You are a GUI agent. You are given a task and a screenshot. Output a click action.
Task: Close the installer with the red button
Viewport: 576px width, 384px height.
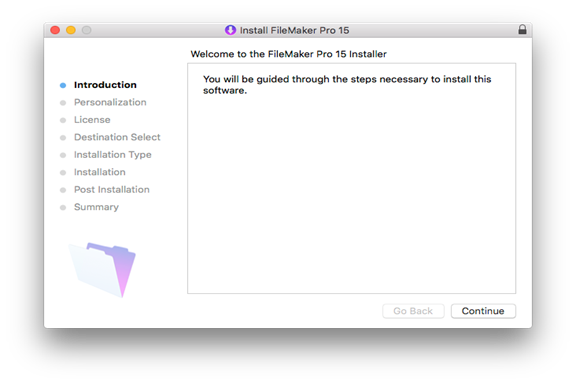point(55,30)
